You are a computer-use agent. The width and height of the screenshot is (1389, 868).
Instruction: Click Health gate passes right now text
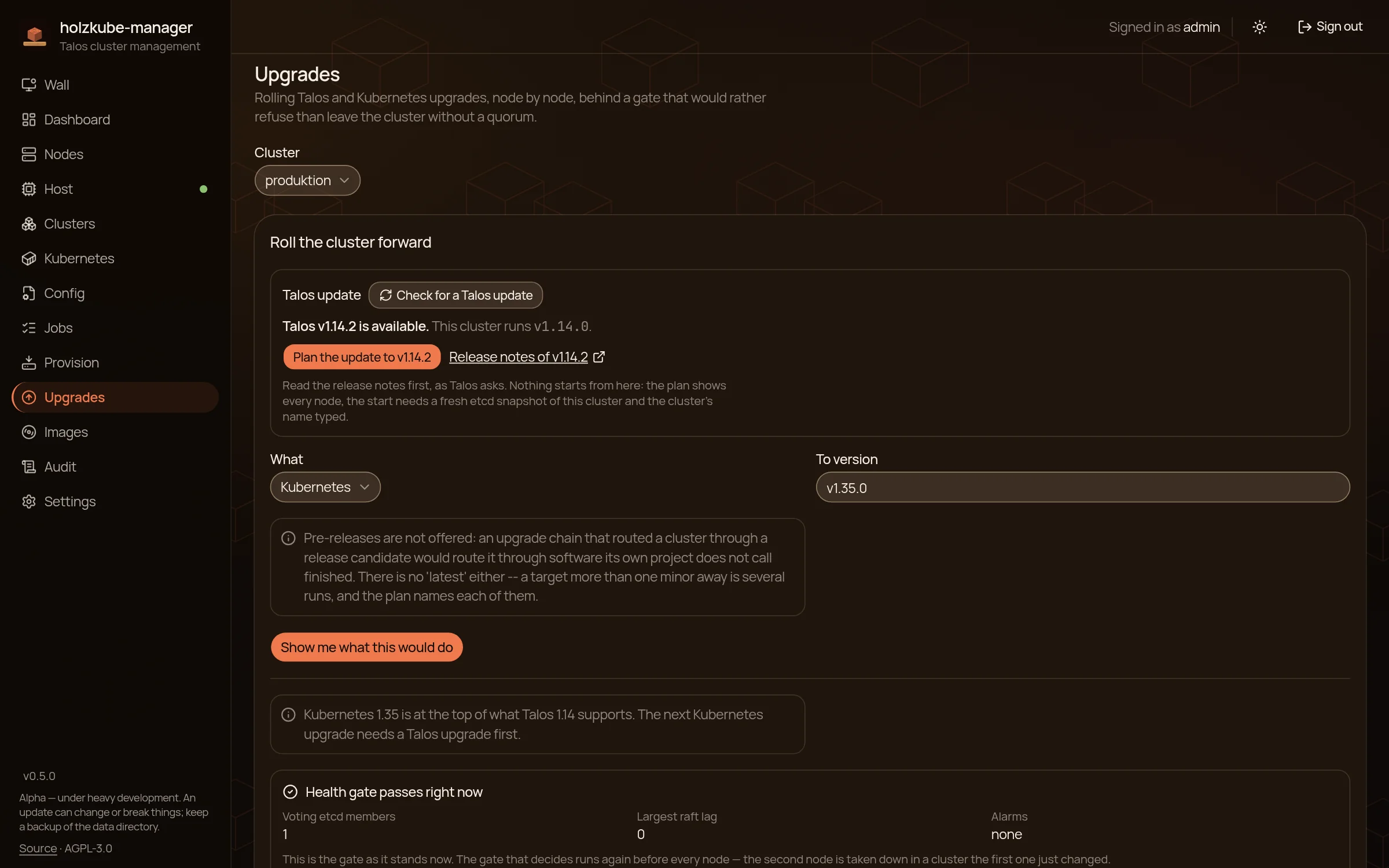pyautogui.click(x=394, y=792)
